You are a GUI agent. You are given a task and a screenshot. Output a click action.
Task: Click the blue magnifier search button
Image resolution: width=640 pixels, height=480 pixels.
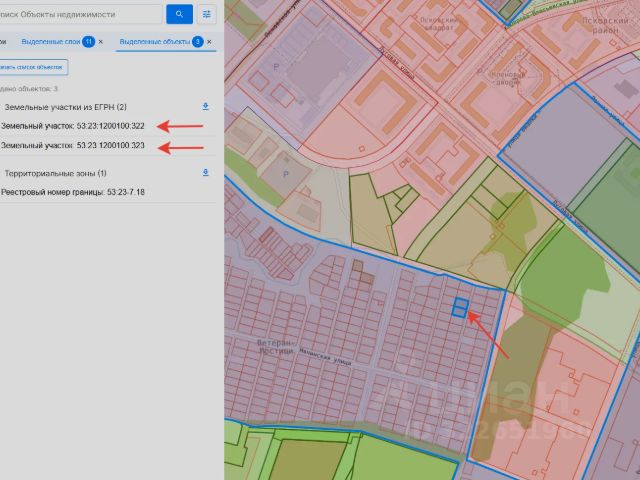179,15
